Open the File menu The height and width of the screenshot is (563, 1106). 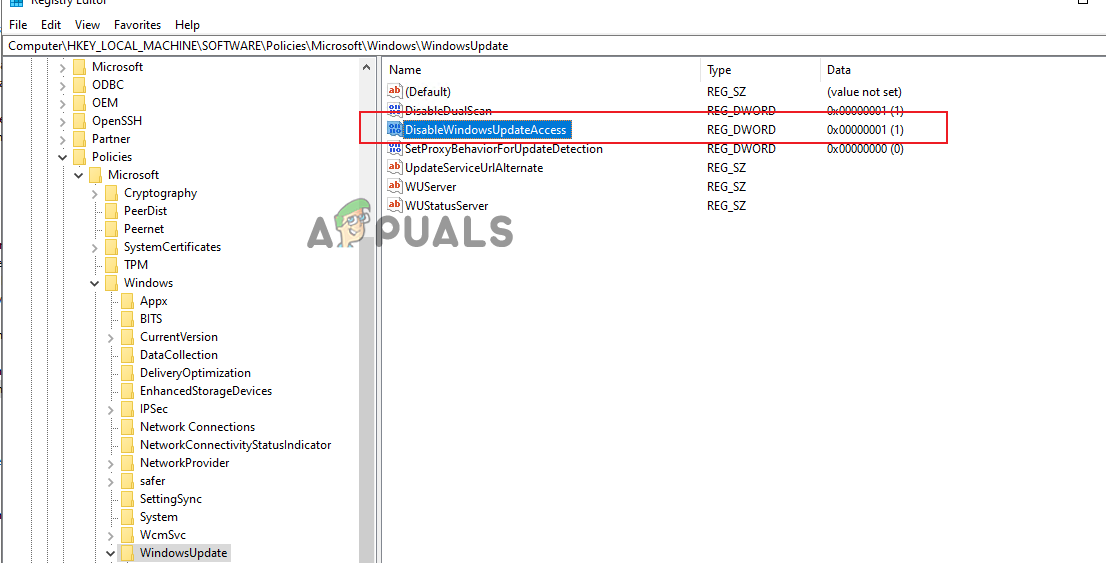[18, 25]
